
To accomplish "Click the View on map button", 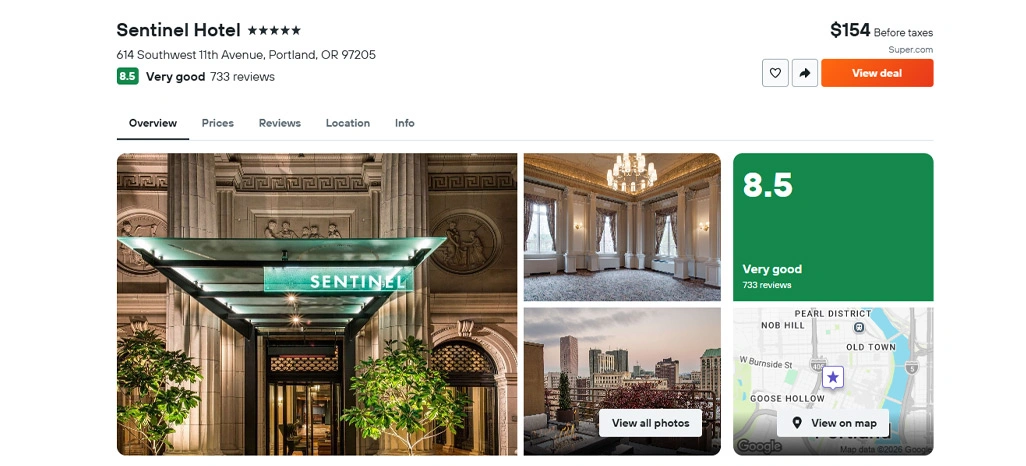I will coord(833,423).
